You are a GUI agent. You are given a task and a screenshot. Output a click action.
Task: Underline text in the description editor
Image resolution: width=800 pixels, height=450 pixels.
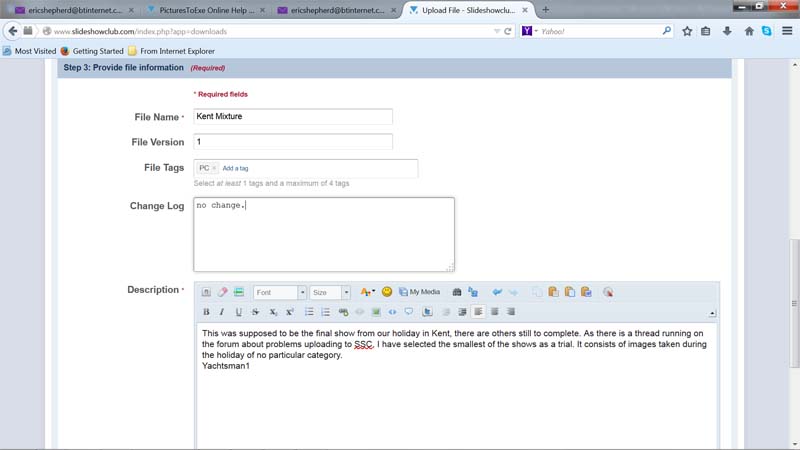[238, 312]
